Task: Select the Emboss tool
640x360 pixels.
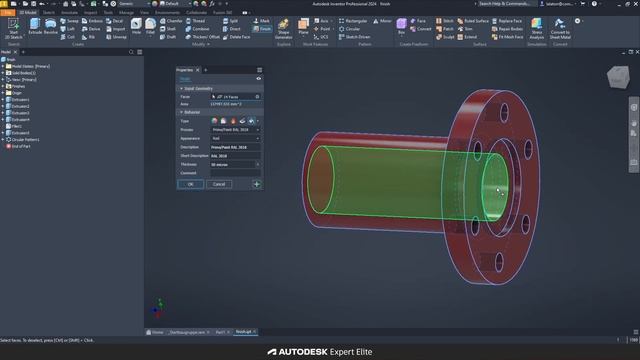Action: [x=92, y=21]
